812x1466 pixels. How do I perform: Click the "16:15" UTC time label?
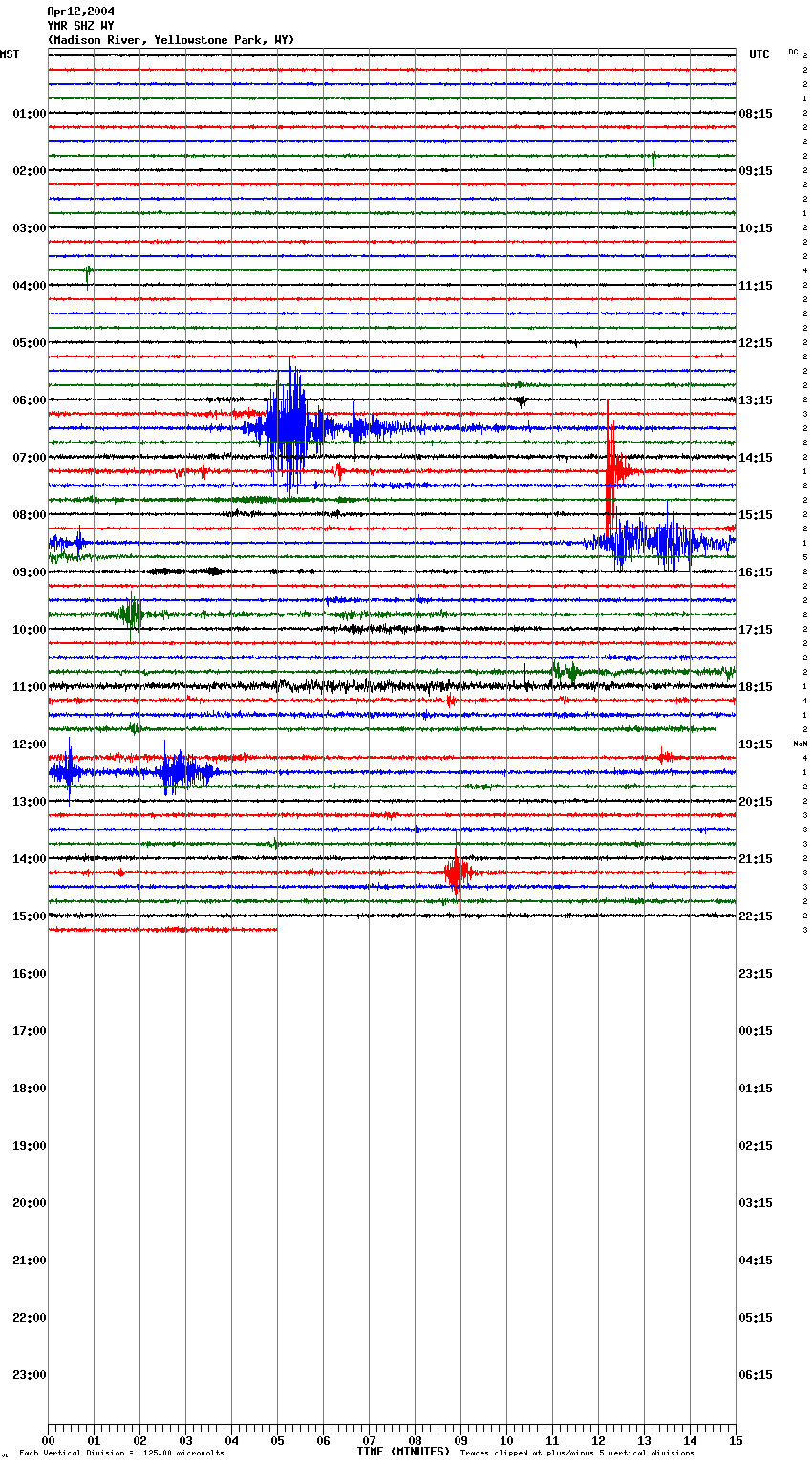[756, 572]
